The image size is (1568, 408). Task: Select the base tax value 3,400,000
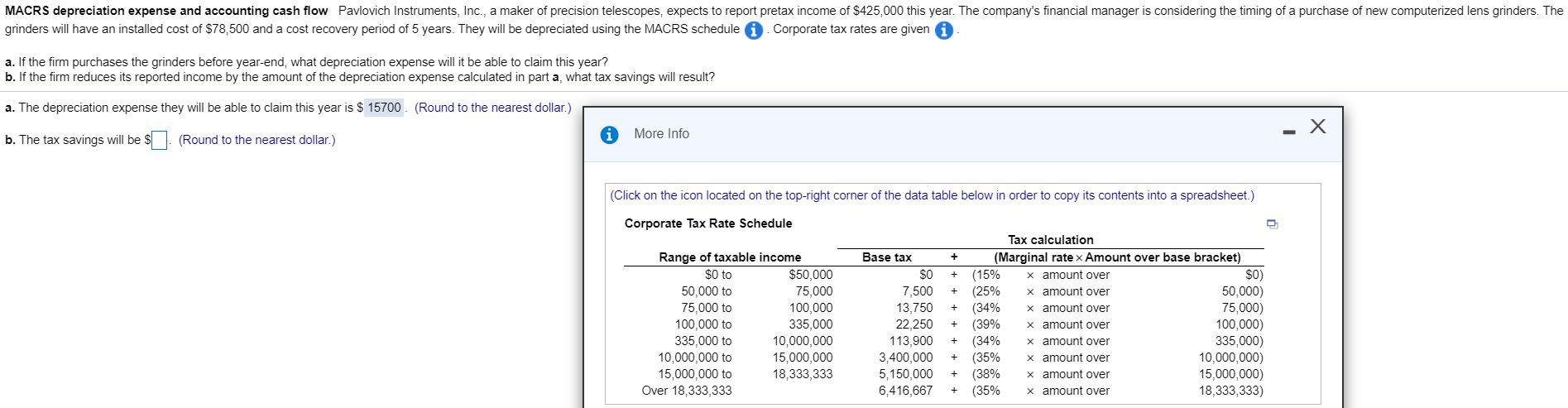click(905, 358)
